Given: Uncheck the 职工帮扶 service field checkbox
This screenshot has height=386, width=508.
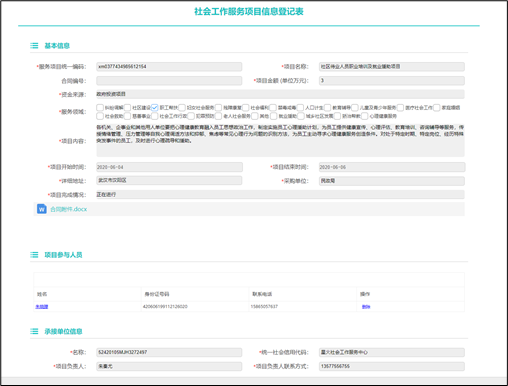Looking at the screenshot, I should [154, 107].
